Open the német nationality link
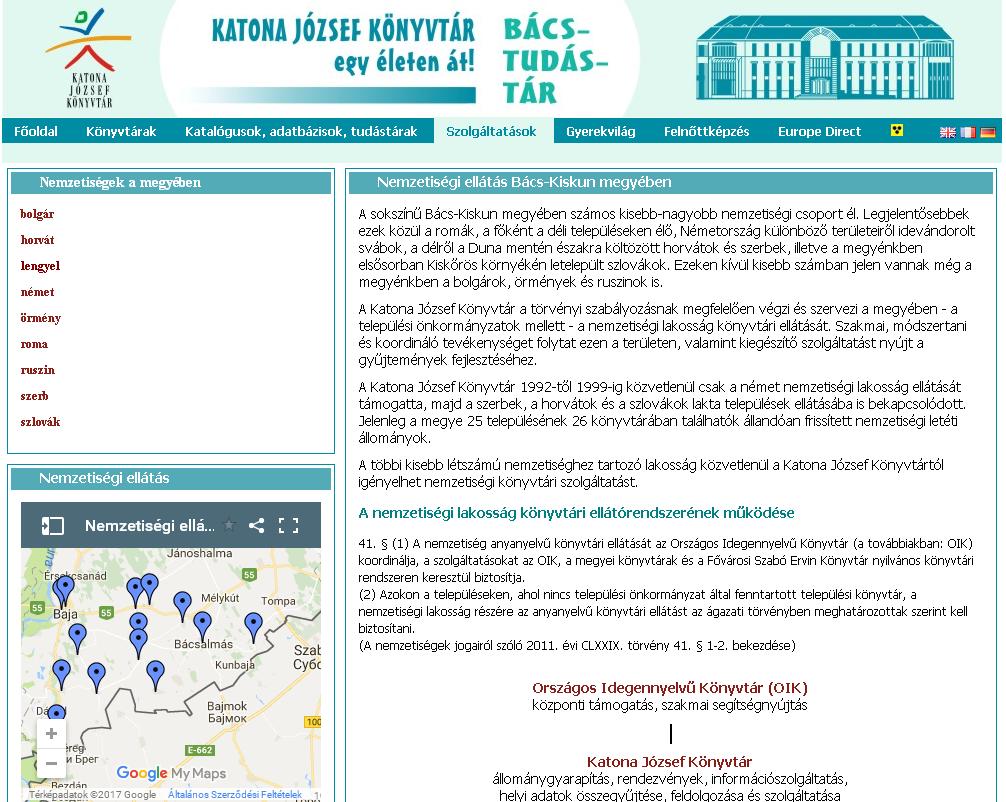Viewport: 1006px width, 802px height. 37,292
